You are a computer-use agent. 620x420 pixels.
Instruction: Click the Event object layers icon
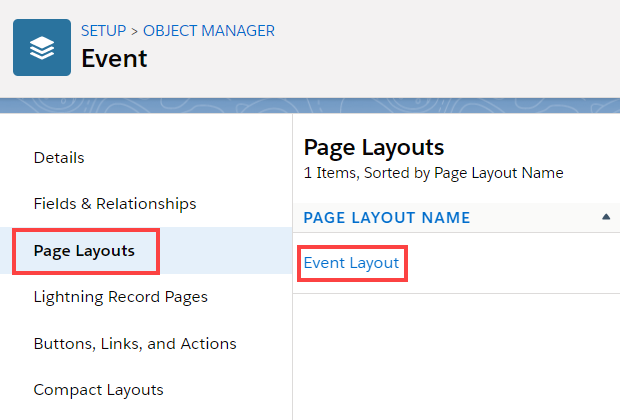coord(42,47)
